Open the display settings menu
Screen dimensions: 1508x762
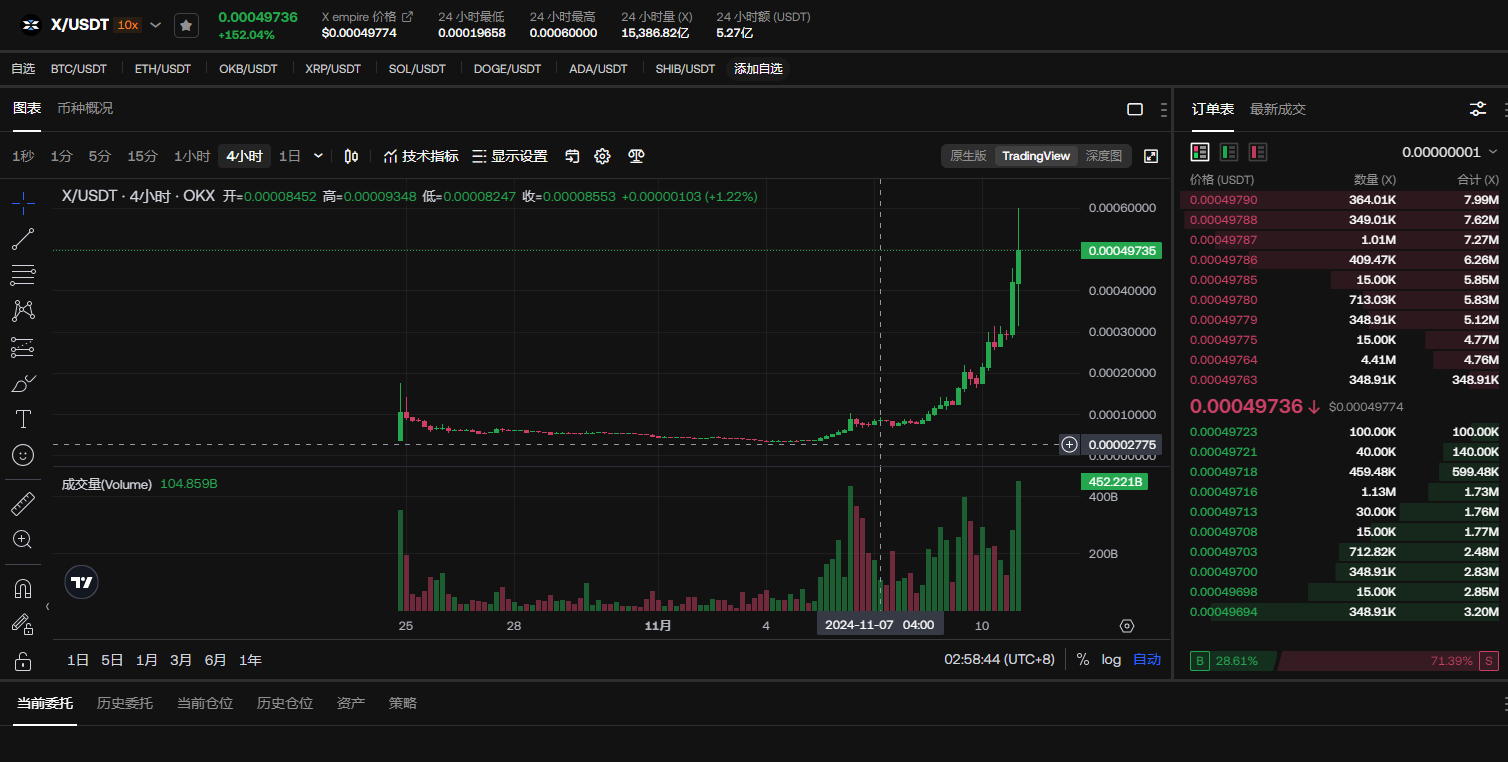509,156
